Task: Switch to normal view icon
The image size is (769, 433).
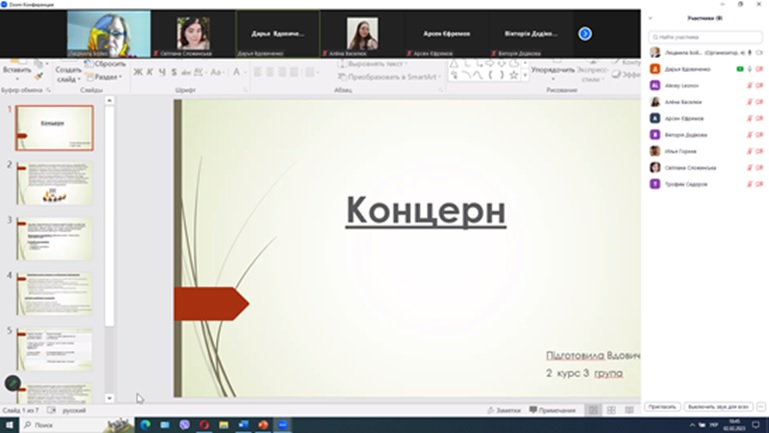Action: pos(593,410)
